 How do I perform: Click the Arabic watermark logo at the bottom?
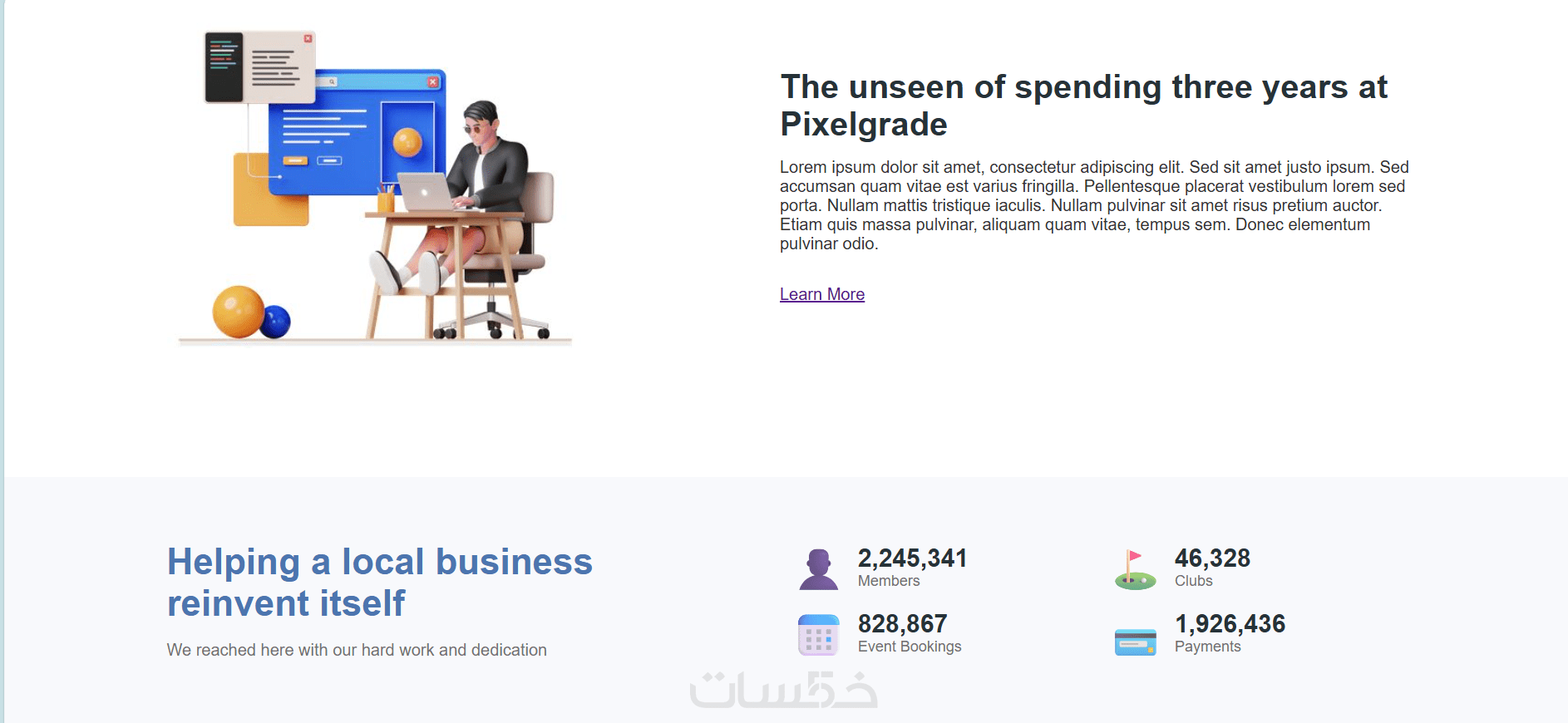pyautogui.click(x=783, y=691)
